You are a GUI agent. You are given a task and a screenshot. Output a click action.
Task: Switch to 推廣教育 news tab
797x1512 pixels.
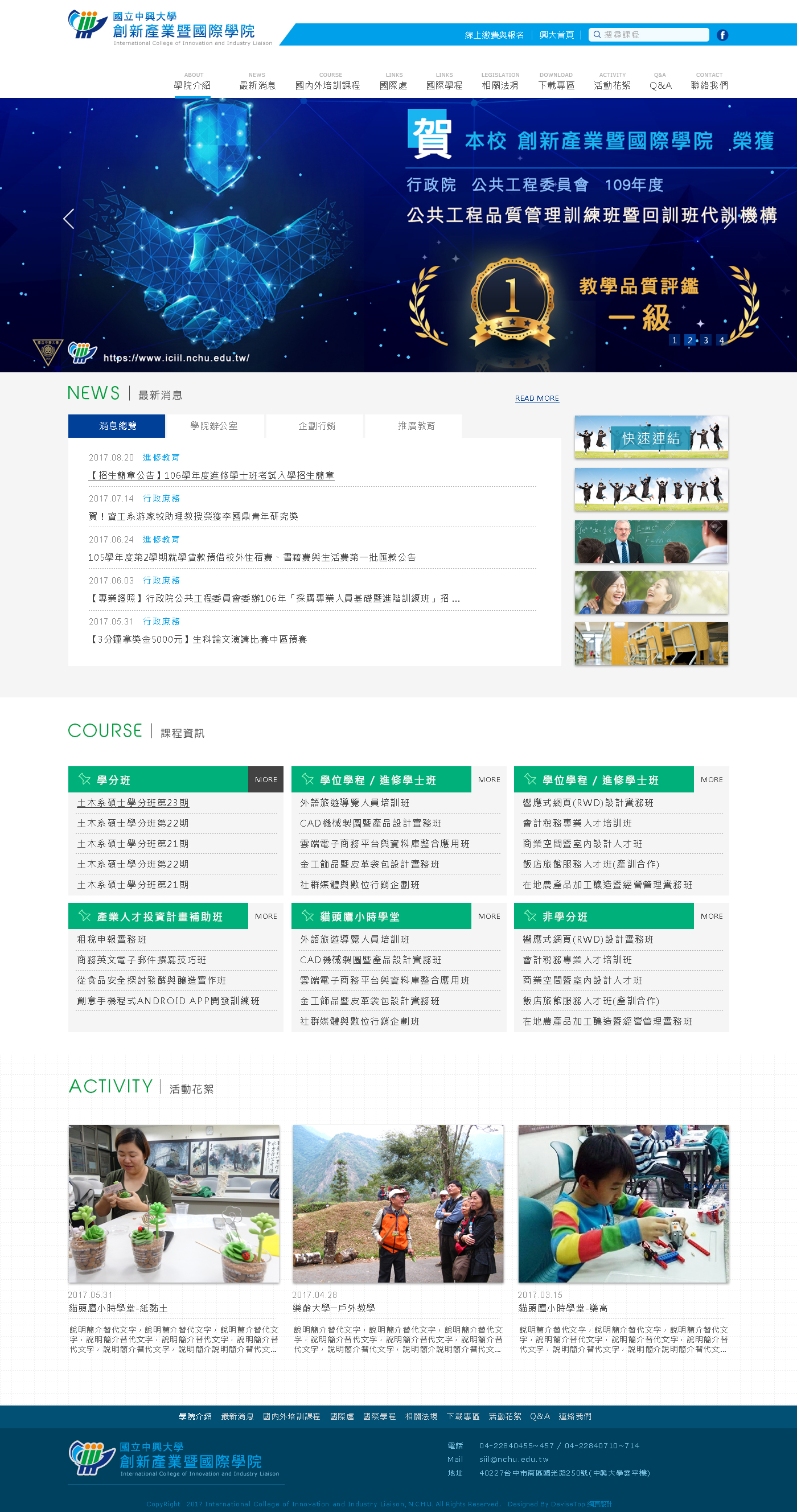pyautogui.click(x=416, y=426)
